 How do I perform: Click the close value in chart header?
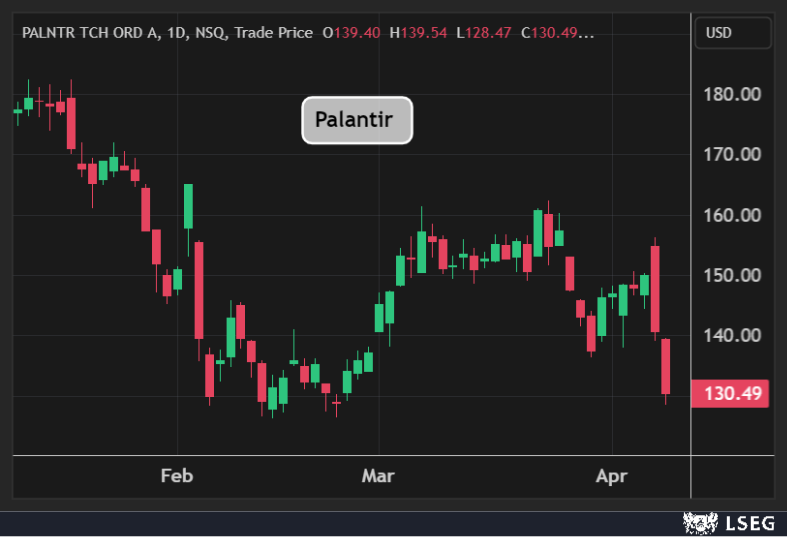(x=557, y=33)
